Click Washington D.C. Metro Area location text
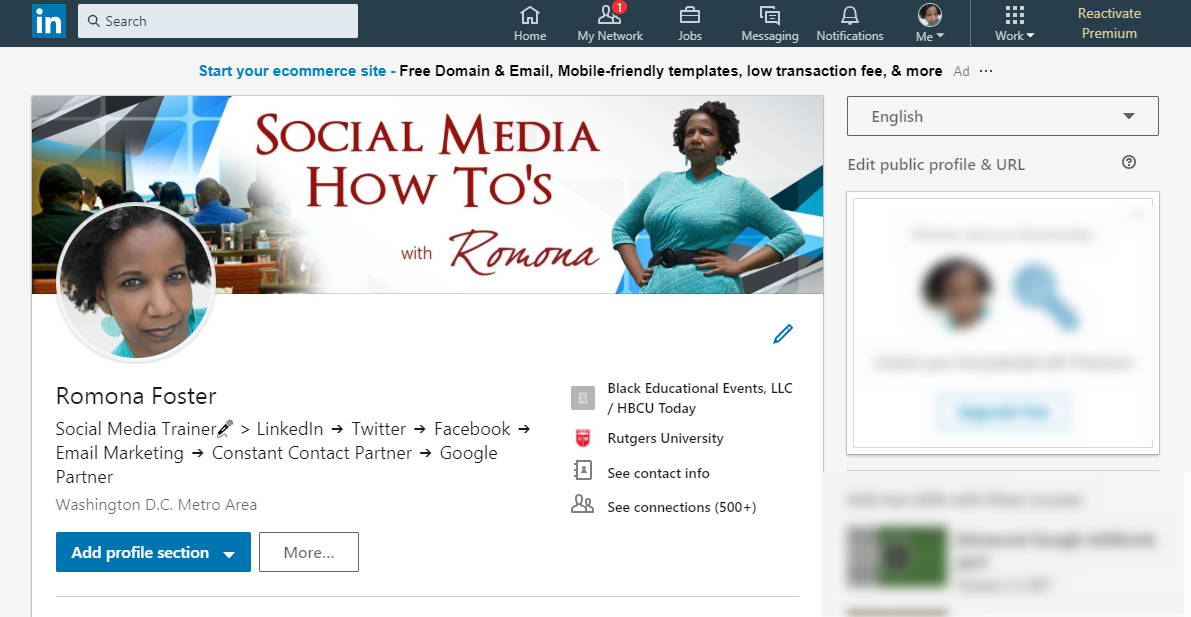The height and width of the screenshot is (617, 1191). click(156, 505)
